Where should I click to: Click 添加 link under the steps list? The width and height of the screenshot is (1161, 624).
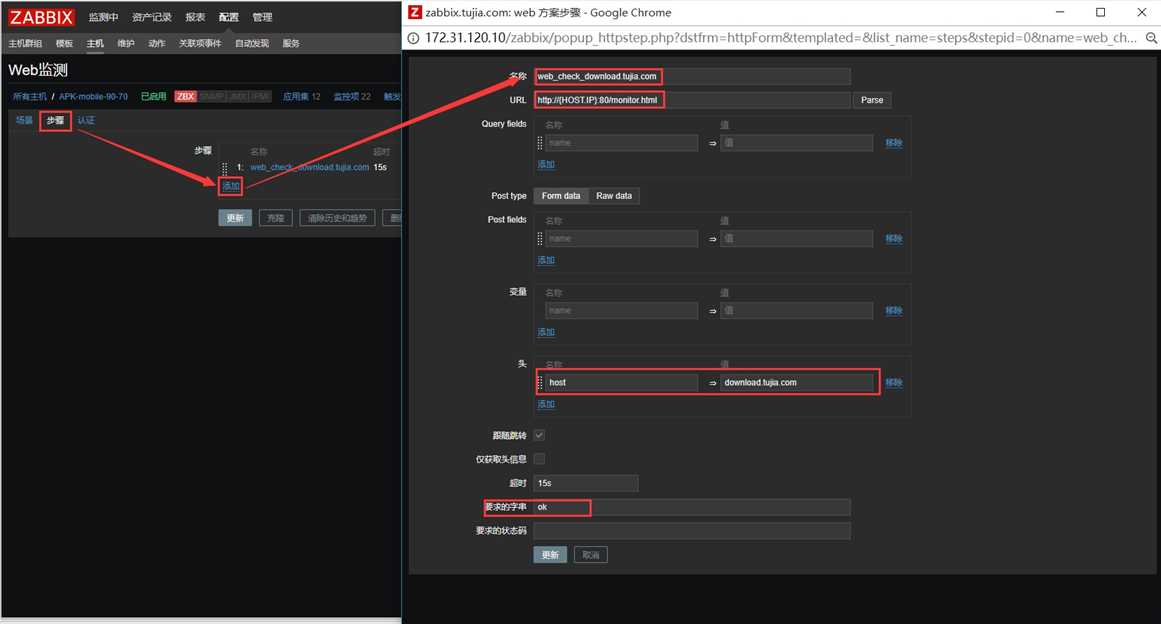coord(231,186)
